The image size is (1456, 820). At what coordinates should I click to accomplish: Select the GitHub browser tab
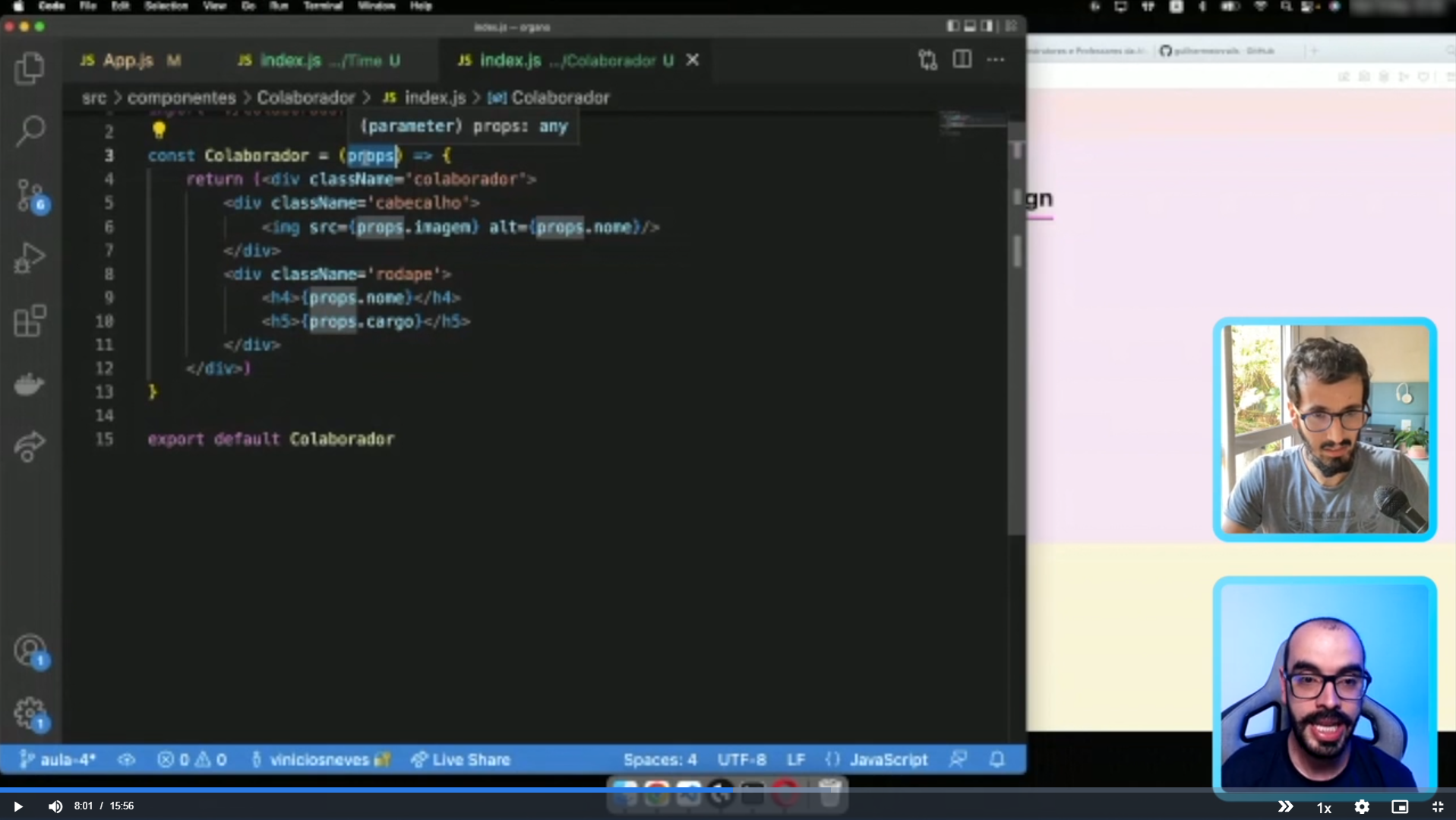click(x=1223, y=51)
